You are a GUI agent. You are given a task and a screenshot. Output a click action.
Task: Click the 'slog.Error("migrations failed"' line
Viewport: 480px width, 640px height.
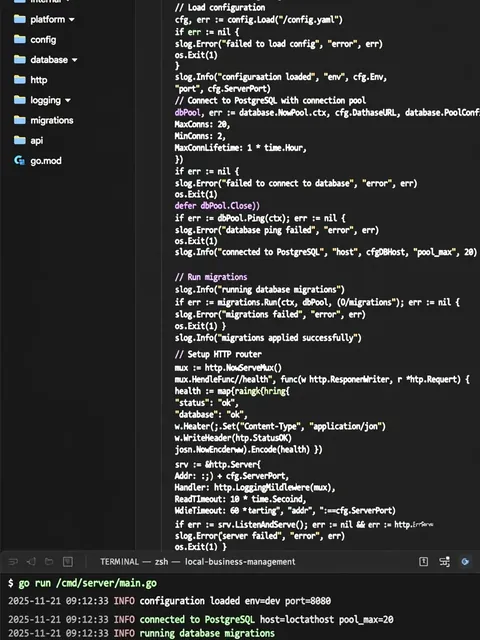coord(270,314)
